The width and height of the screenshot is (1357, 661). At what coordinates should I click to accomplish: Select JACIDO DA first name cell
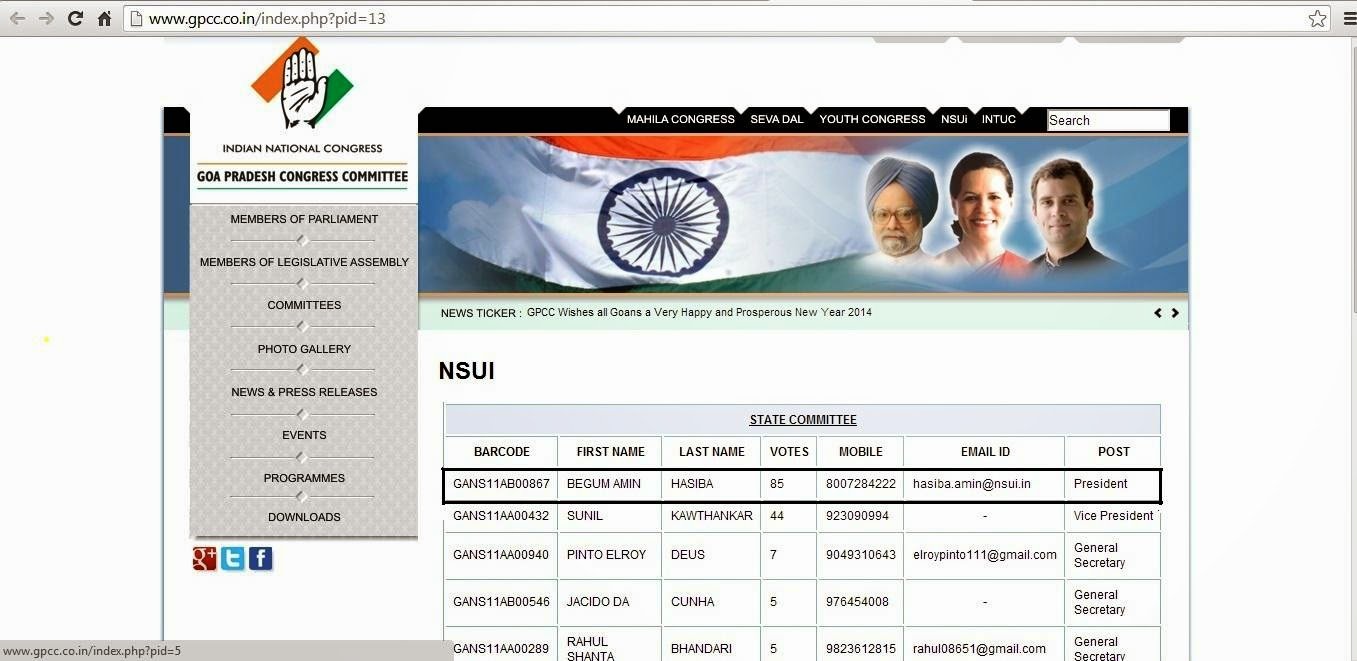click(611, 602)
